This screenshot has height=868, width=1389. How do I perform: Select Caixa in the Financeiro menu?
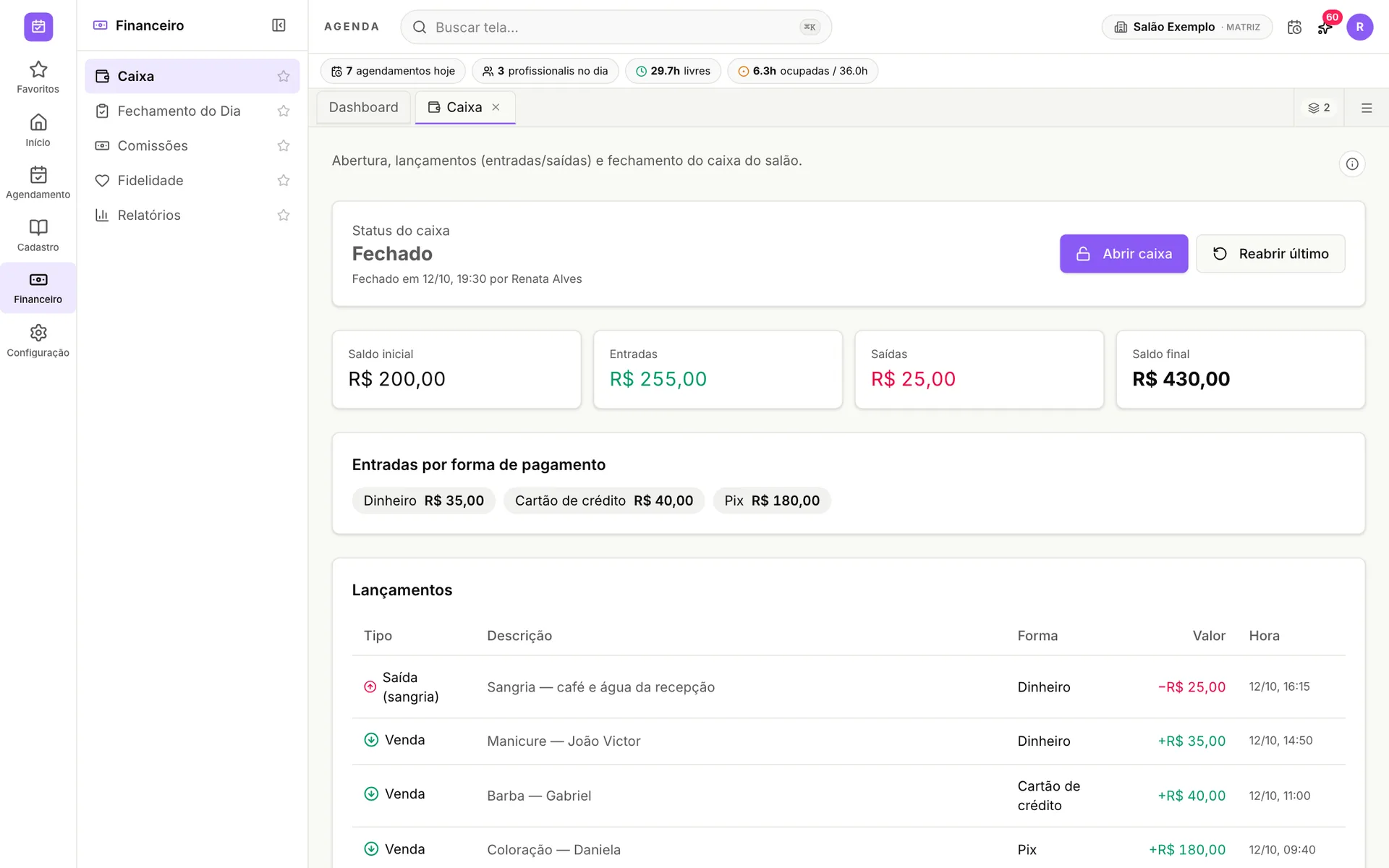coord(192,76)
